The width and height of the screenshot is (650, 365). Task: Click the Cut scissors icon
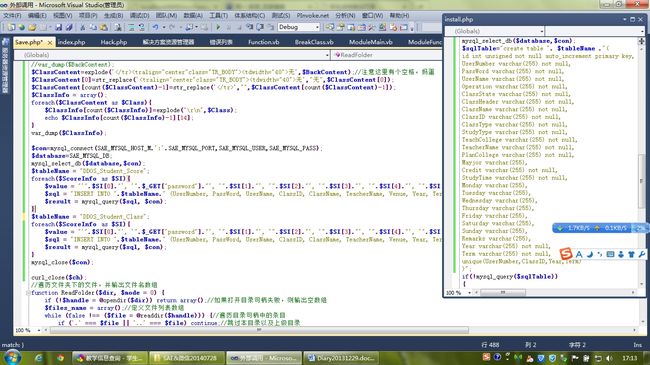[82, 27]
